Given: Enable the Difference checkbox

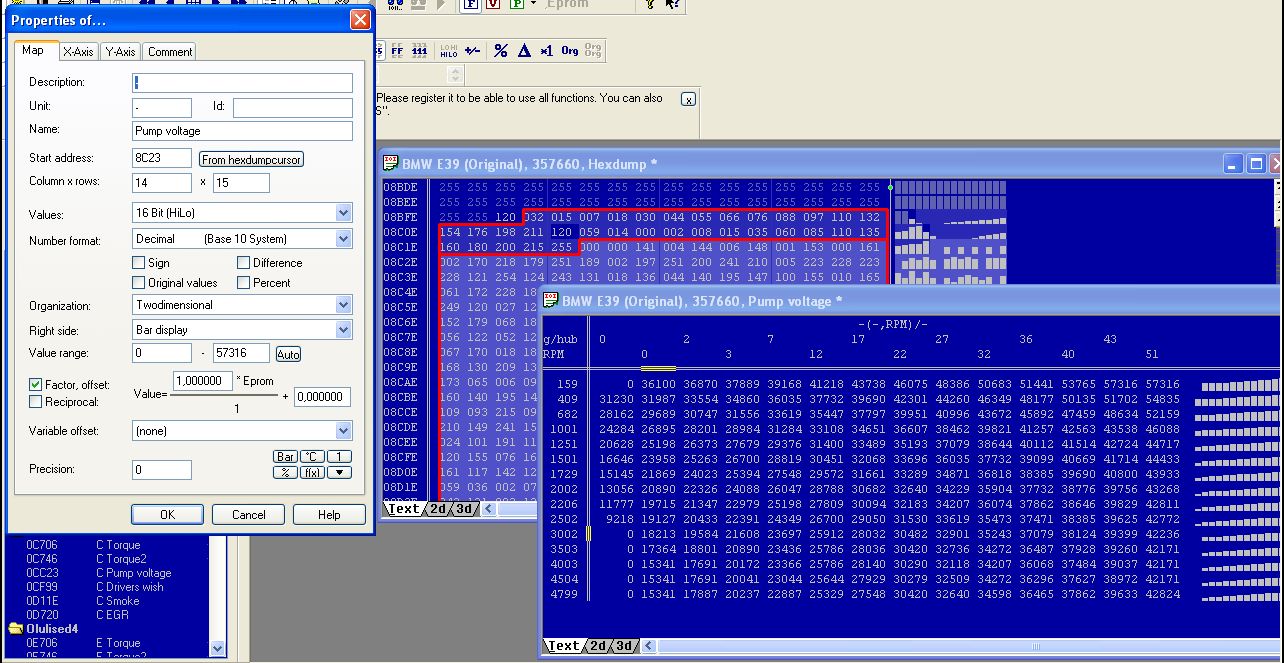Looking at the screenshot, I should [x=243, y=263].
